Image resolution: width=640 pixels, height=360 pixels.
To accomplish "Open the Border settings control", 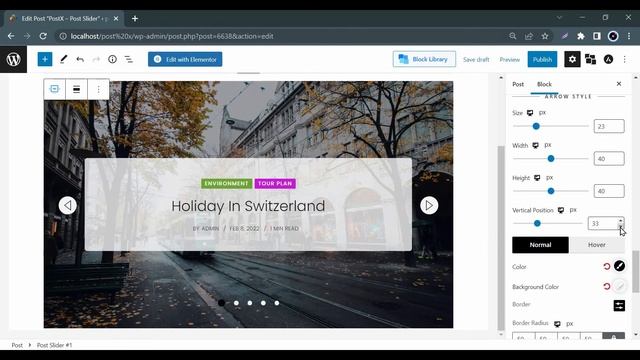I will (619, 305).
